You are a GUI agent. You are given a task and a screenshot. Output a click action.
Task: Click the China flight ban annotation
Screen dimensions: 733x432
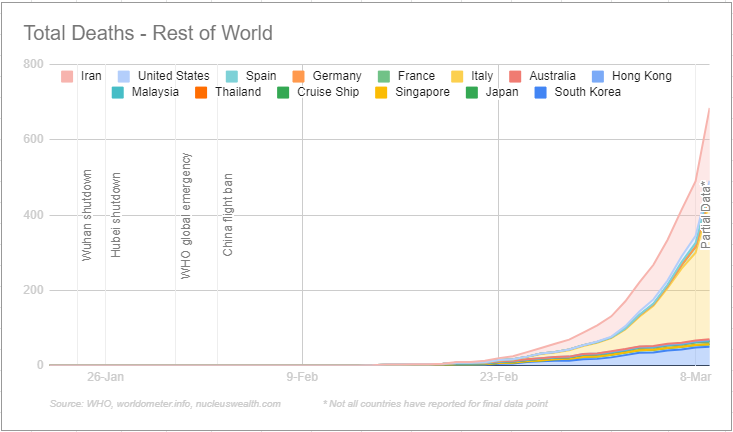point(228,215)
